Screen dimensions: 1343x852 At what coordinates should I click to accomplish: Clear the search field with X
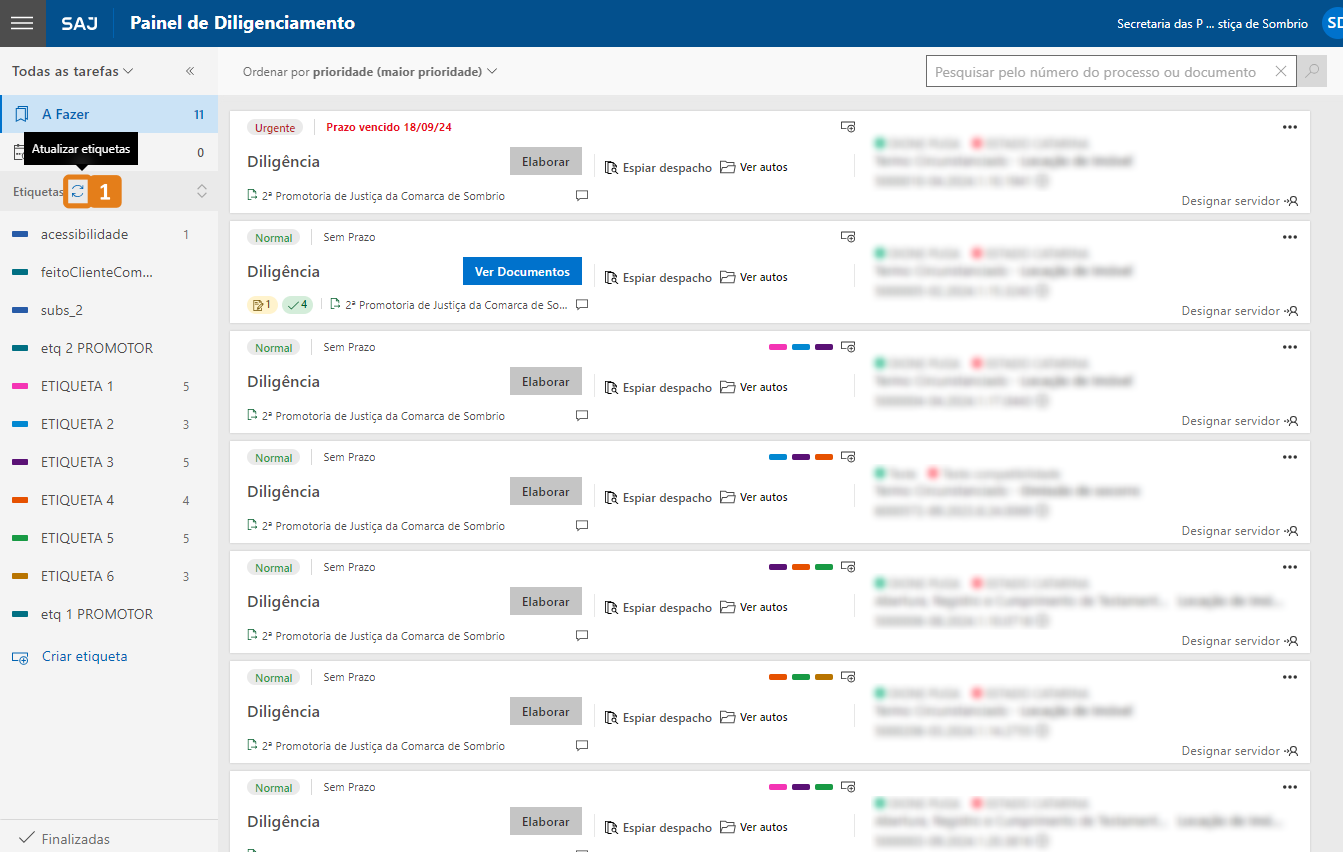coord(1280,72)
